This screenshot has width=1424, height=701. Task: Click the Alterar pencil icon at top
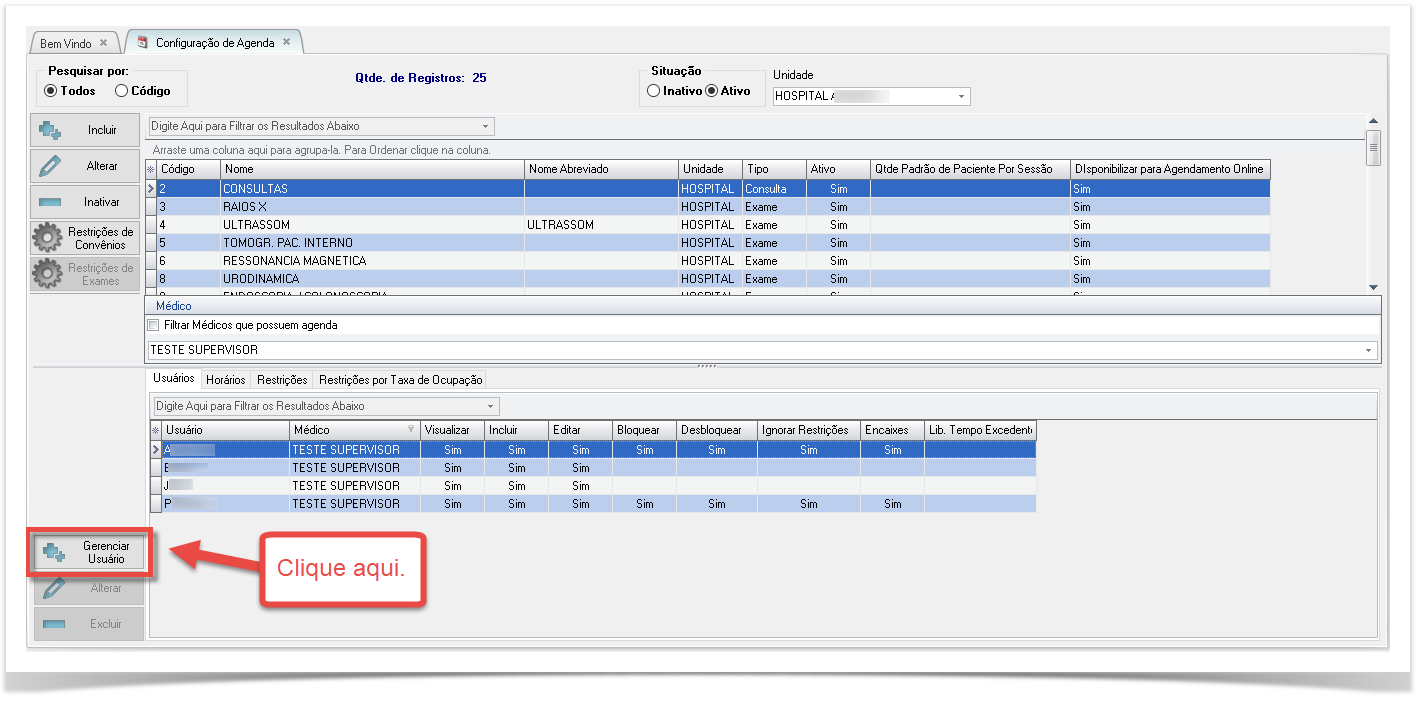tap(50, 167)
